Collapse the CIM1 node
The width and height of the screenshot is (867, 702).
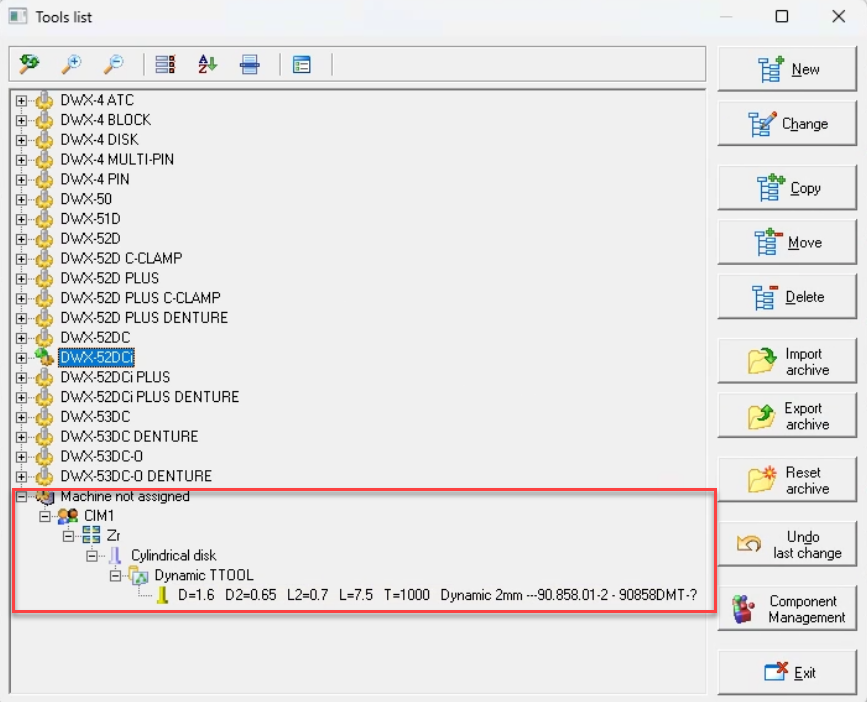click(45, 516)
